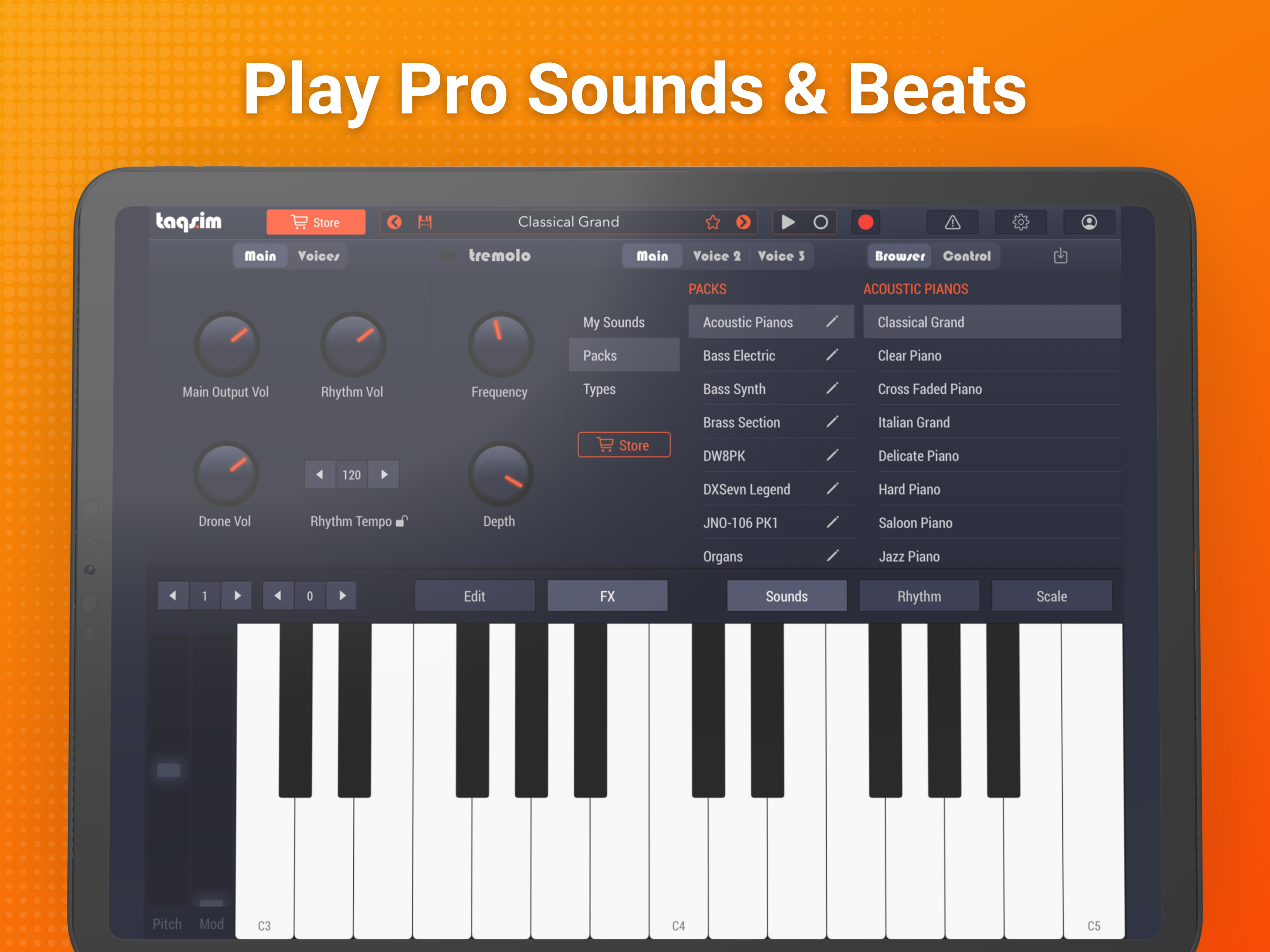Edit Bass Electric pack with pencil icon
The height and width of the screenshot is (952, 1270).
click(832, 356)
